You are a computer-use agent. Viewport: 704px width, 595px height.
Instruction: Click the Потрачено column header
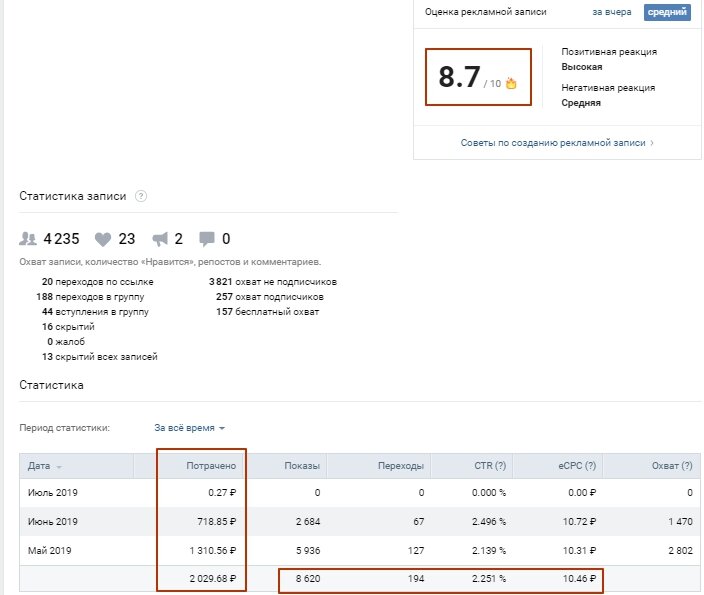(211, 466)
